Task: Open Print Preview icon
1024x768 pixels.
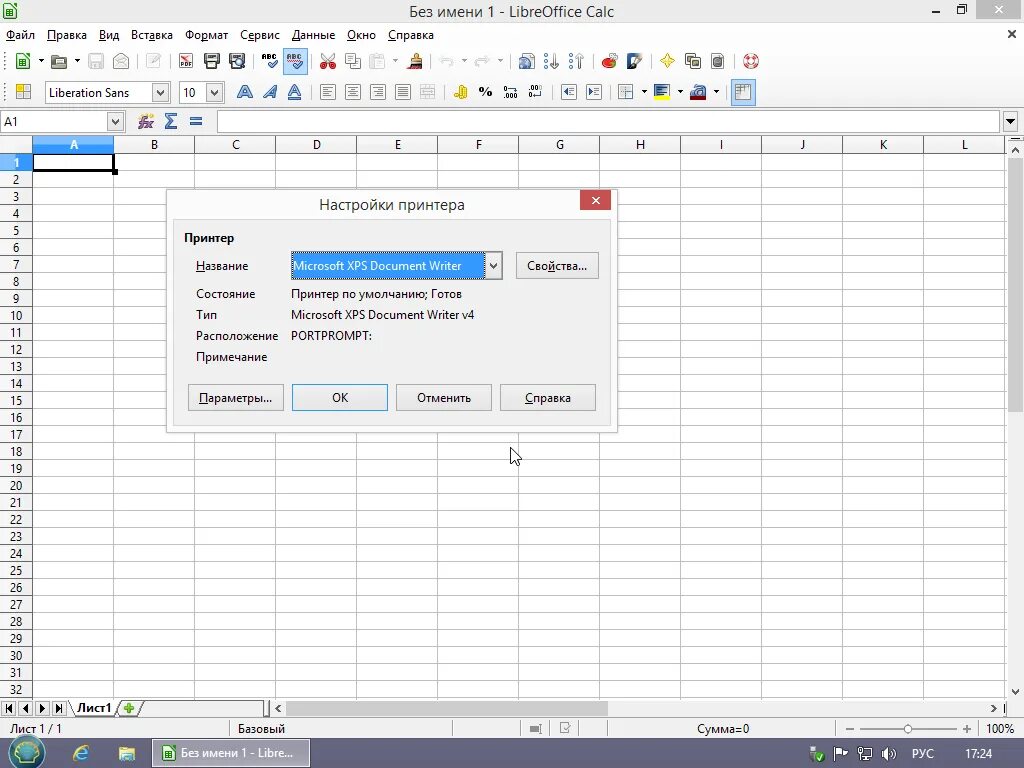Action: 237,61
